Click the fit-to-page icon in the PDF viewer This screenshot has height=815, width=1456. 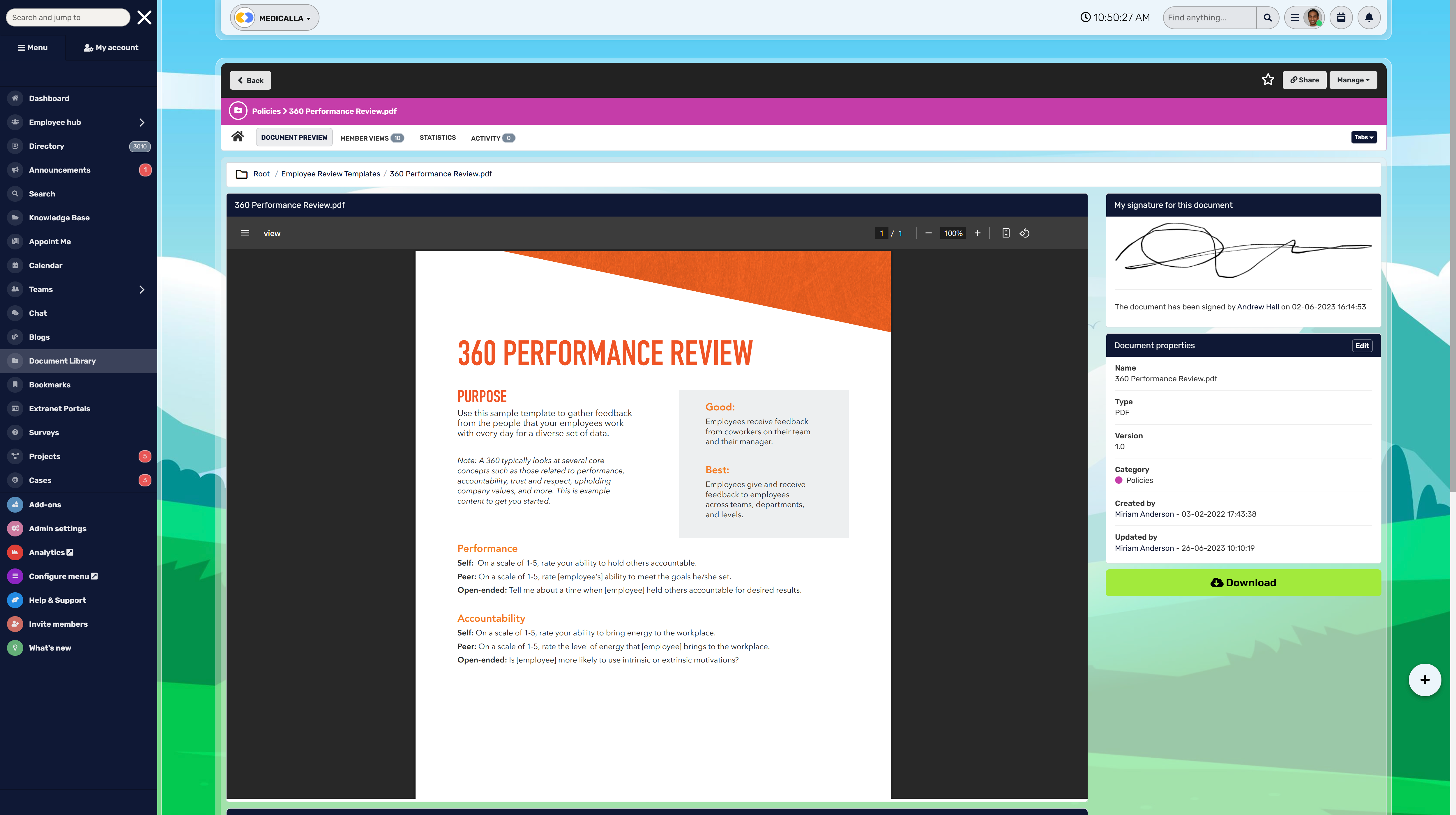[x=1006, y=233]
